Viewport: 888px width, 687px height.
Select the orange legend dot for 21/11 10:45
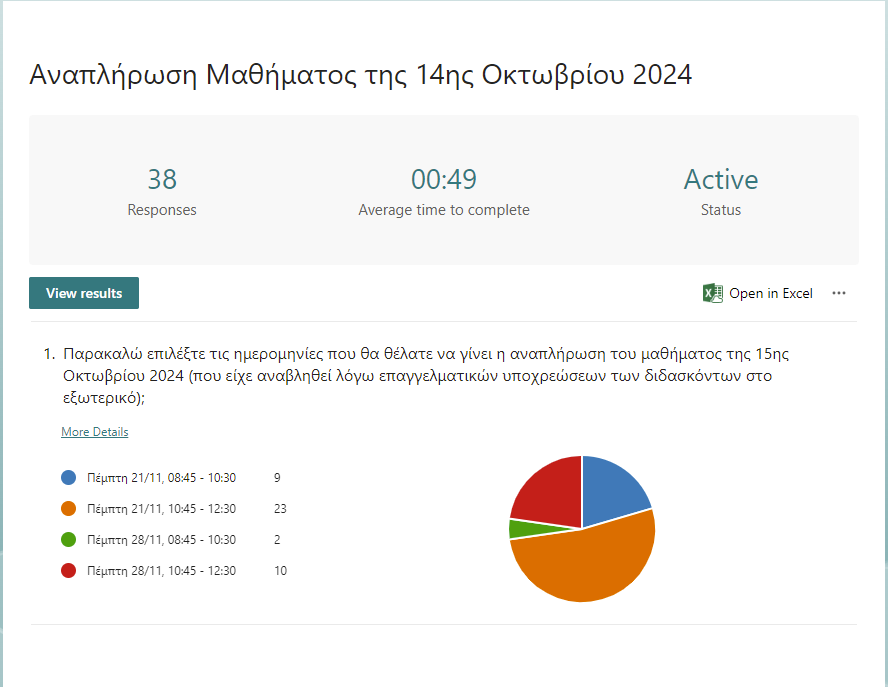69,509
